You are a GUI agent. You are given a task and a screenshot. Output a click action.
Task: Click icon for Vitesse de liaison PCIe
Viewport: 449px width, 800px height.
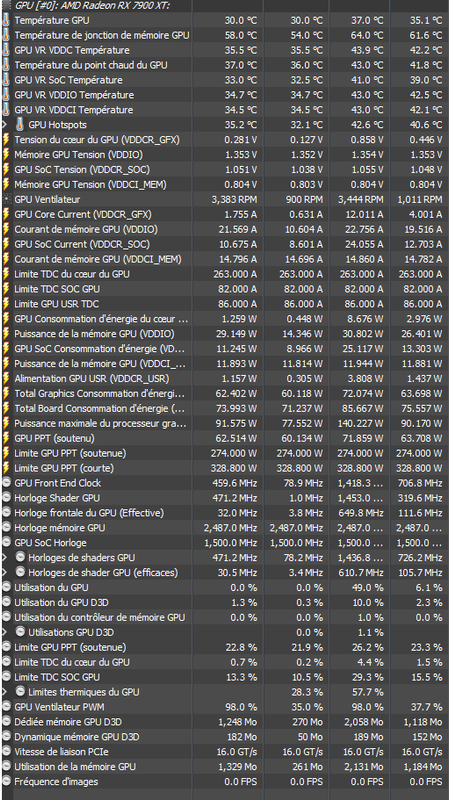pyautogui.click(x=6, y=752)
